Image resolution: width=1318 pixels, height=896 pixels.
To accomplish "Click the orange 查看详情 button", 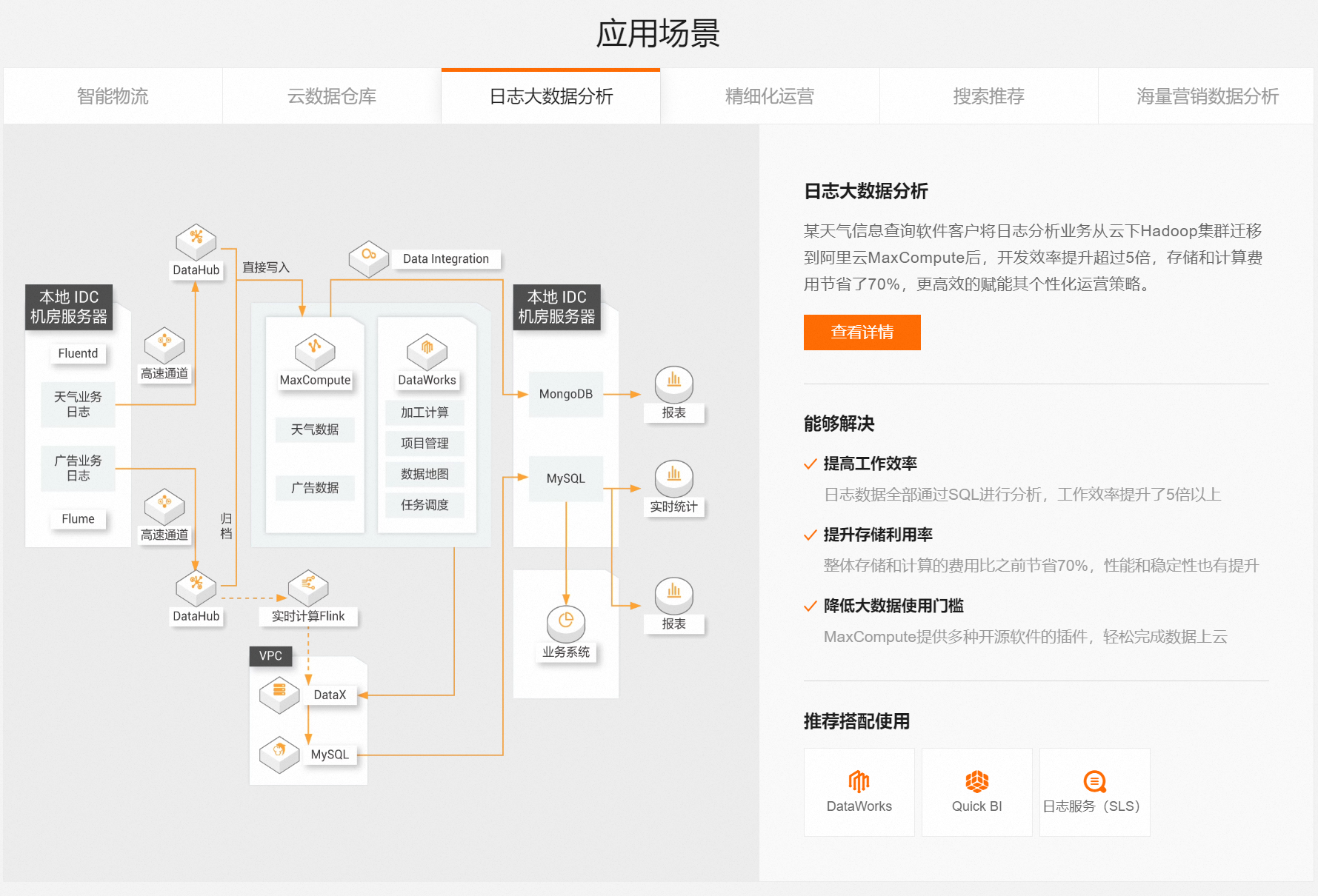I will click(x=862, y=332).
